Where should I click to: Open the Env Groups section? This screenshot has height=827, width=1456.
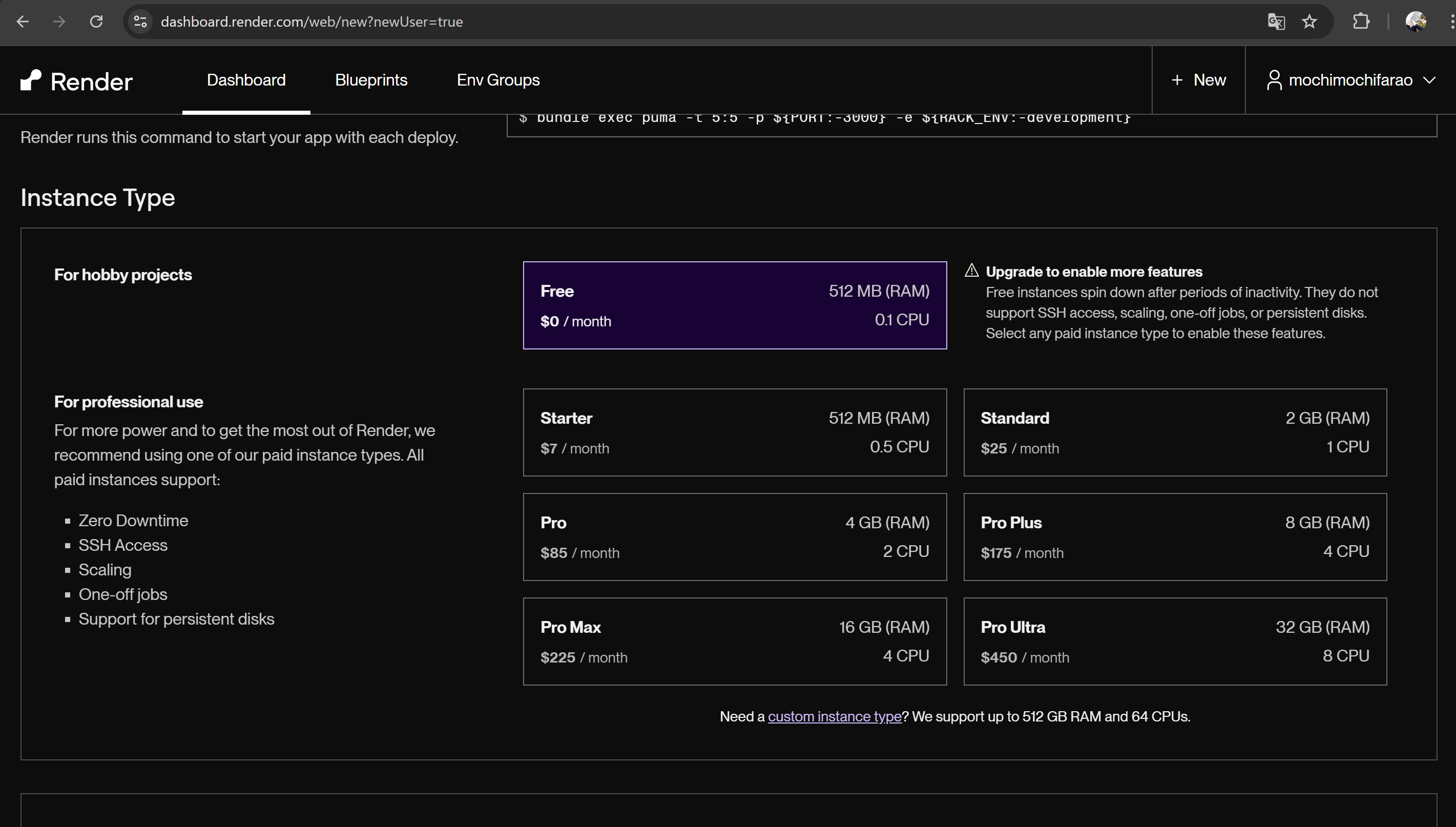[x=497, y=80]
